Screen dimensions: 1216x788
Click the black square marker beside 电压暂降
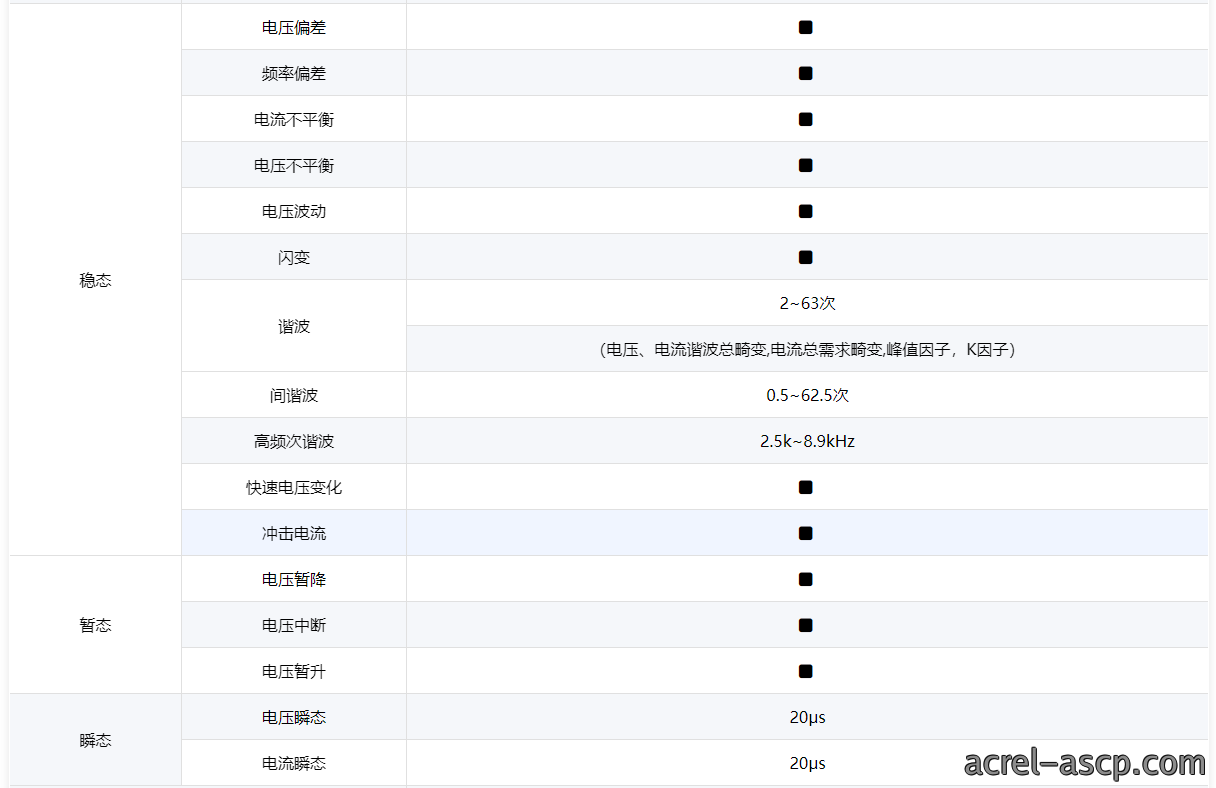pos(805,579)
